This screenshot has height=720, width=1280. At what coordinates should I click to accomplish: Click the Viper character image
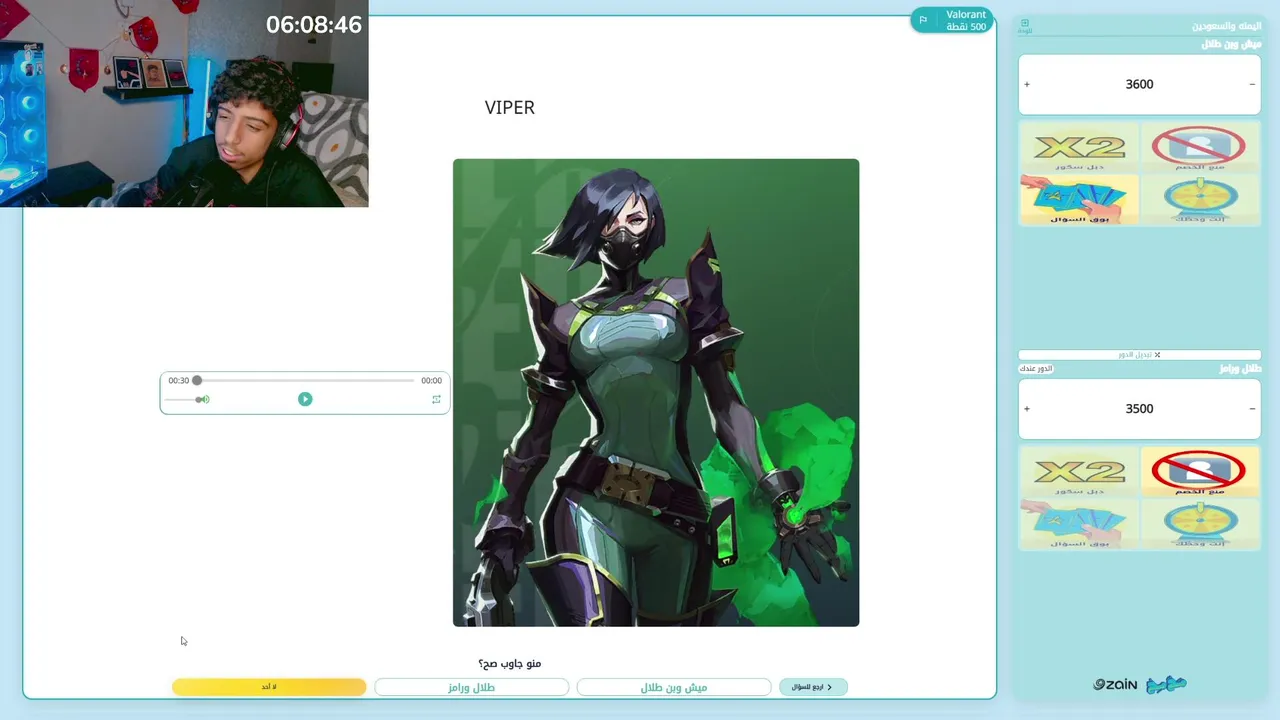point(656,393)
